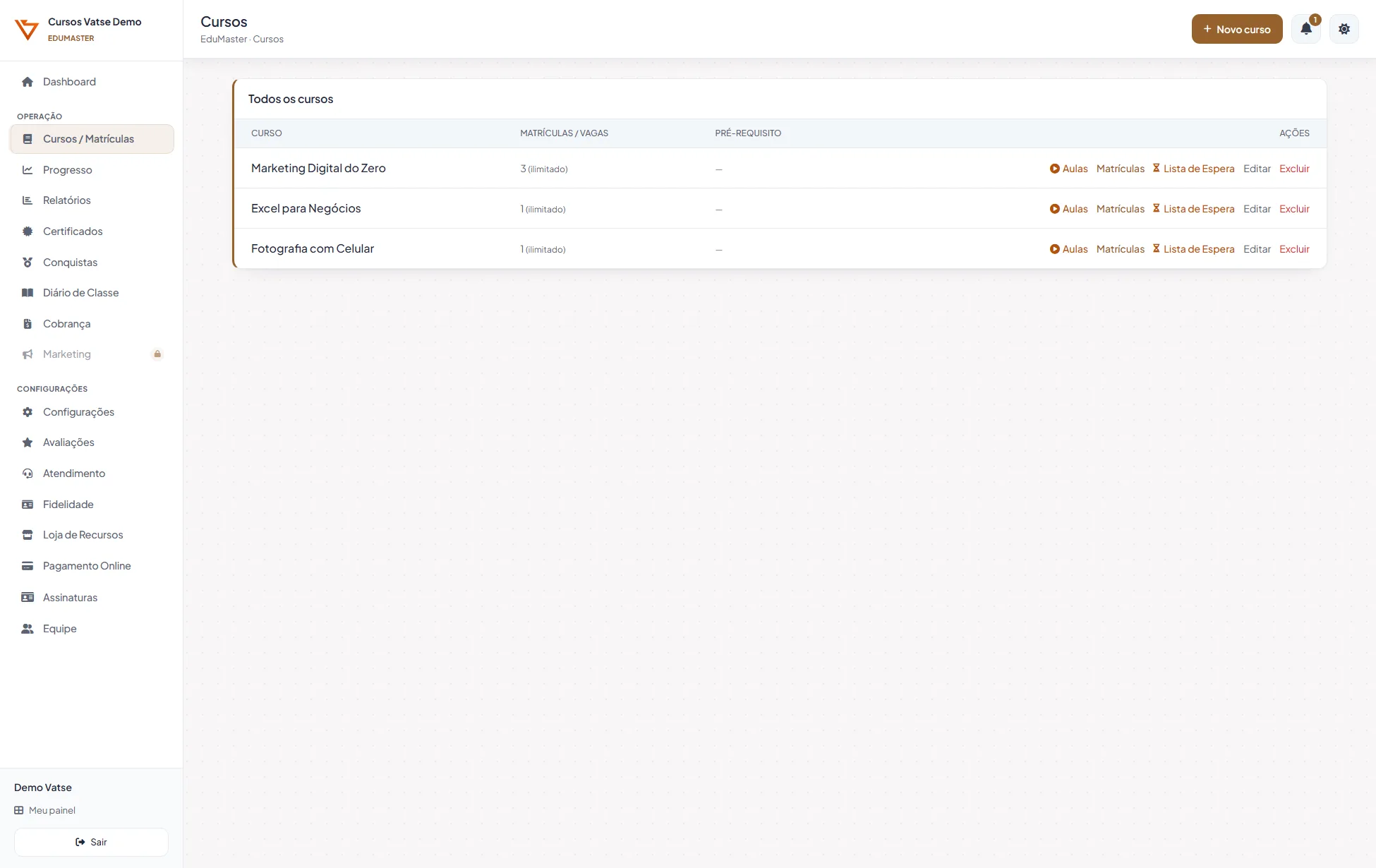The height and width of the screenshot is (868, 1376).
Task: Click the "EduMaster · Cursos" breadcrumb text
Action: pos(242,40)
